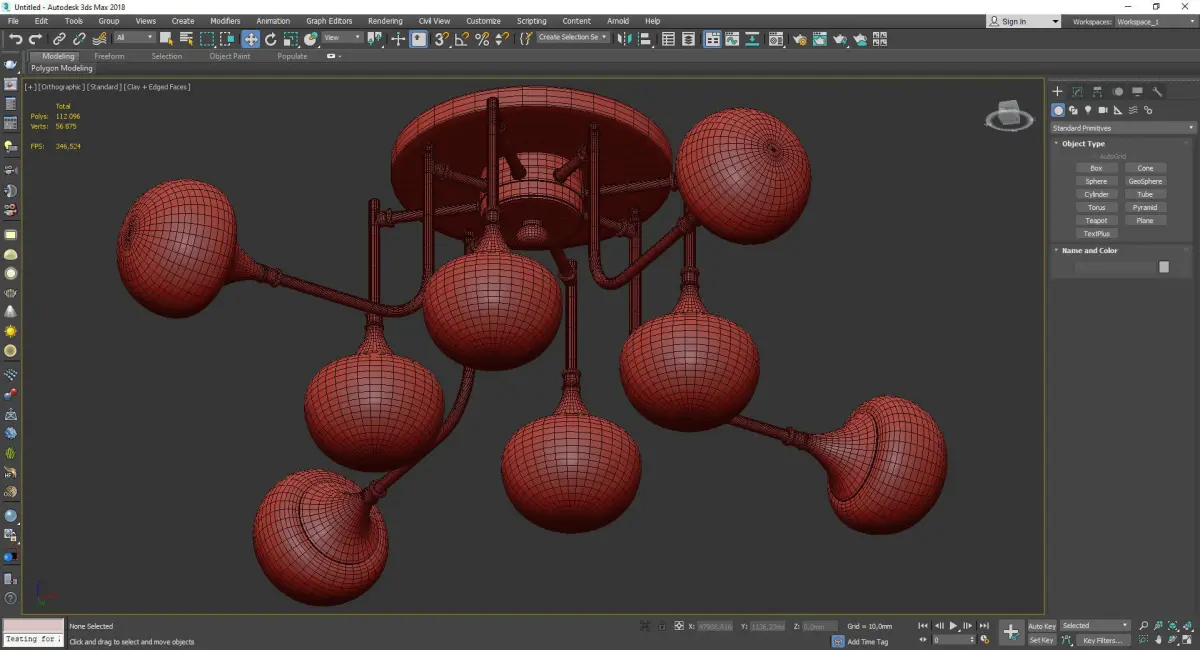Click the GeoSphere primitive button
This screenshot has height=650, width=1200.
click(1145, 181)
